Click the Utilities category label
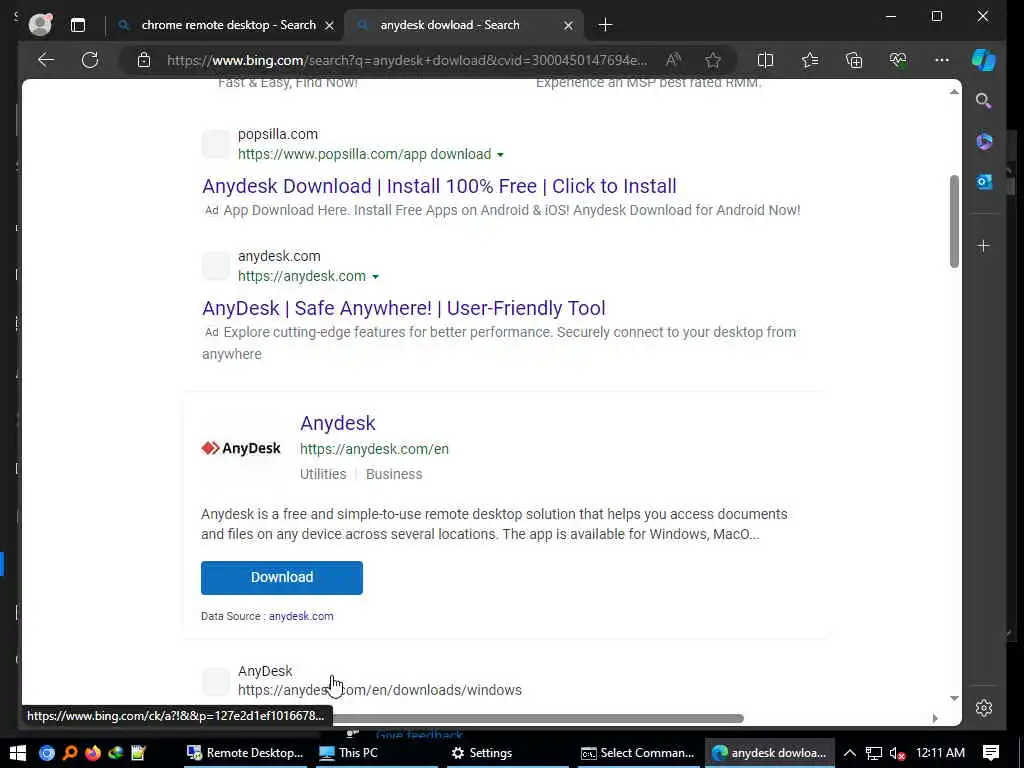Screen dimensions: 1024x768 (x=323, y=474)
